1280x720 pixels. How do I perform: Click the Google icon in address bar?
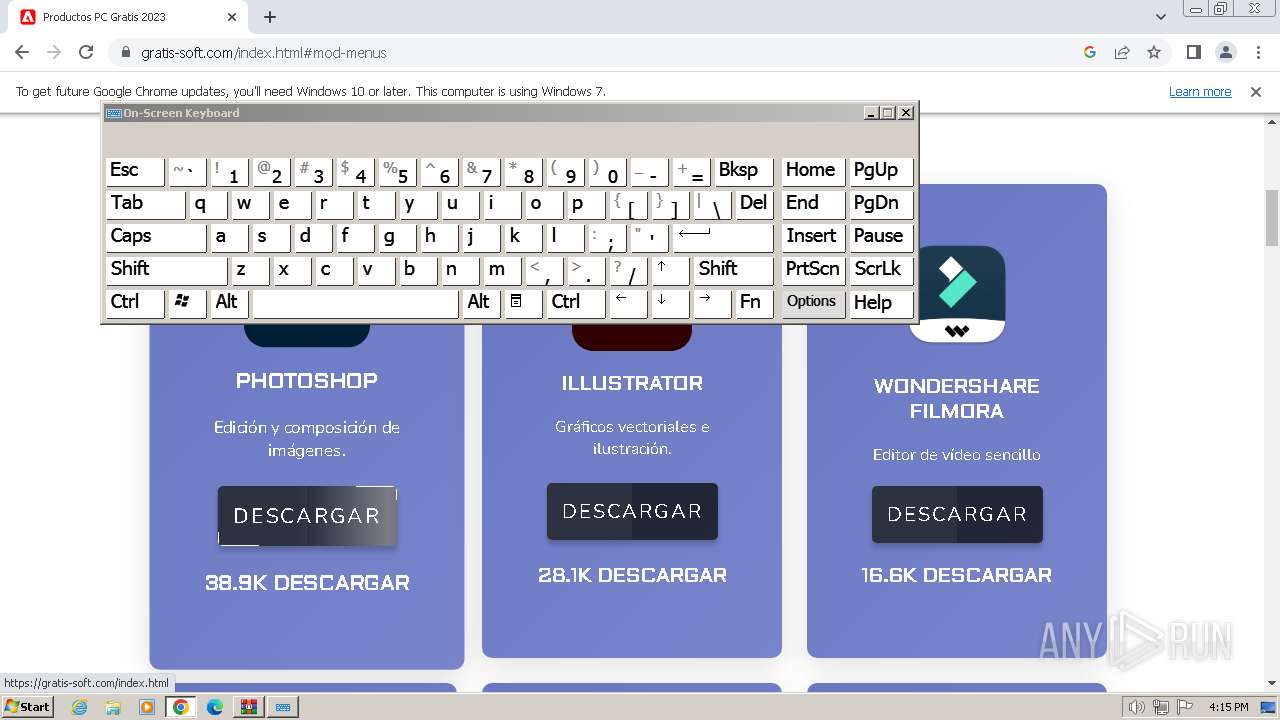1090,52
